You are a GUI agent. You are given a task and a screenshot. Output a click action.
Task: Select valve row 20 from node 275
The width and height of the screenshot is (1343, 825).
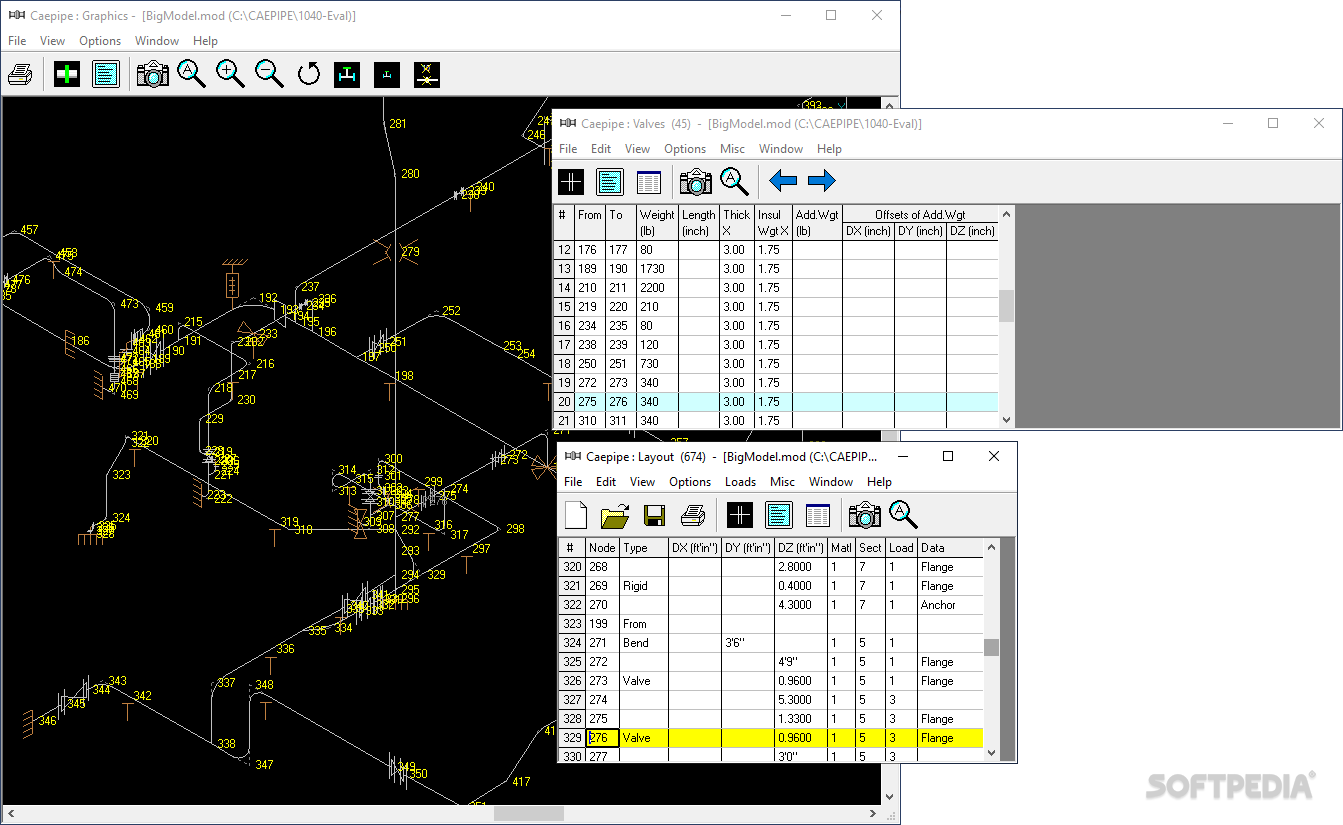(x=776, y=402)
